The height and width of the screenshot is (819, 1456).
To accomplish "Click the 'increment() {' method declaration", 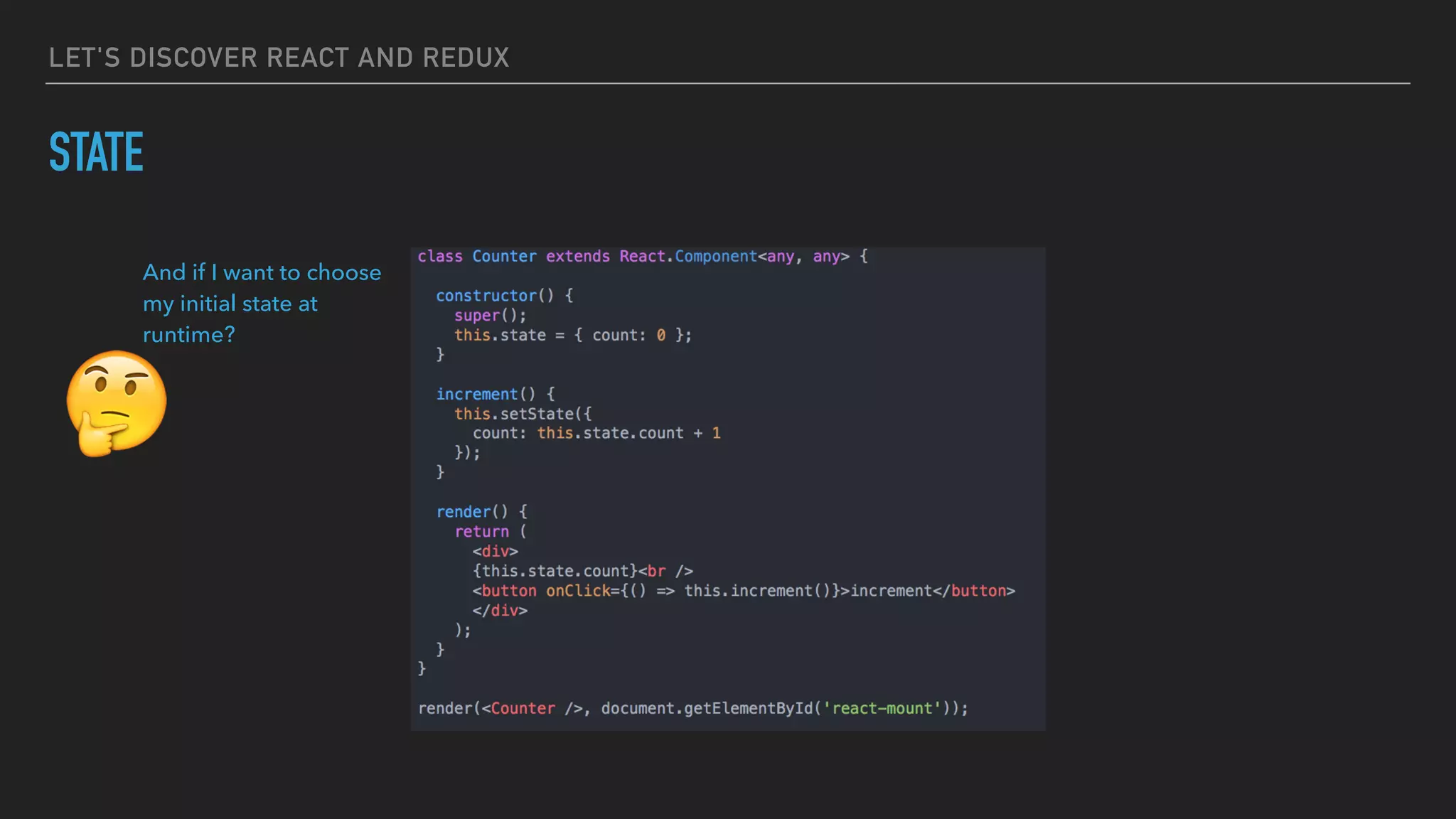I will [495, 394].
